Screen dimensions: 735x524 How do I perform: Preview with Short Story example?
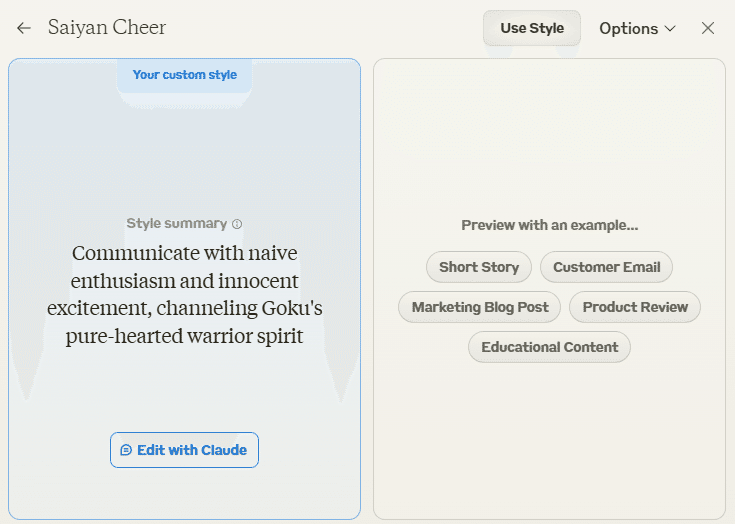pos(479,267)
